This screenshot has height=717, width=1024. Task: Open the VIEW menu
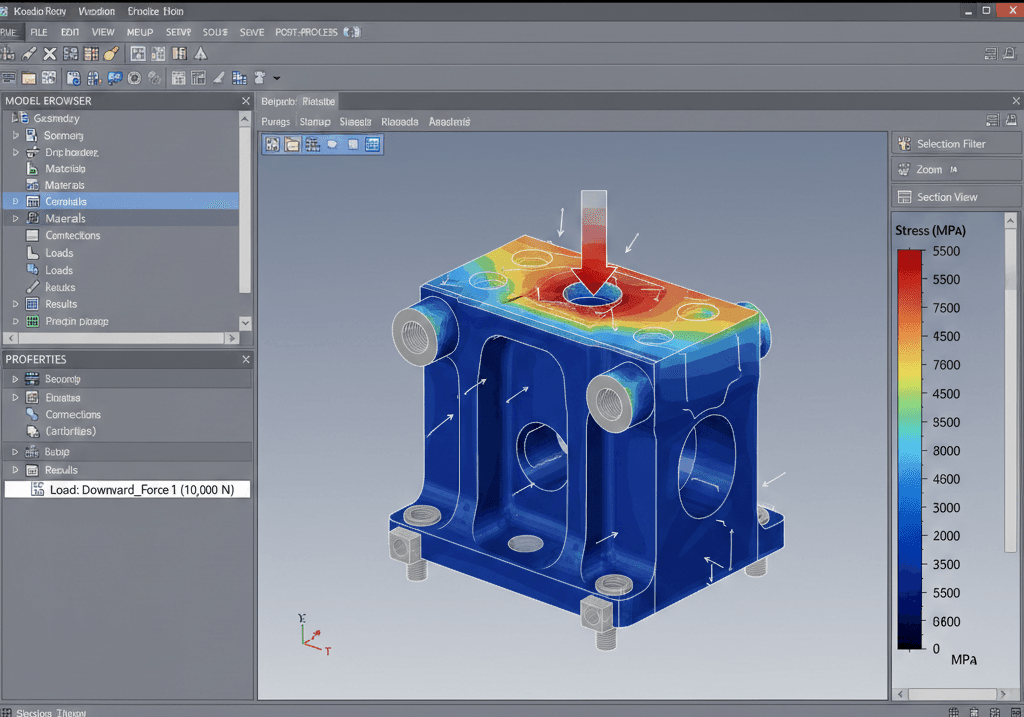(103, 32)
